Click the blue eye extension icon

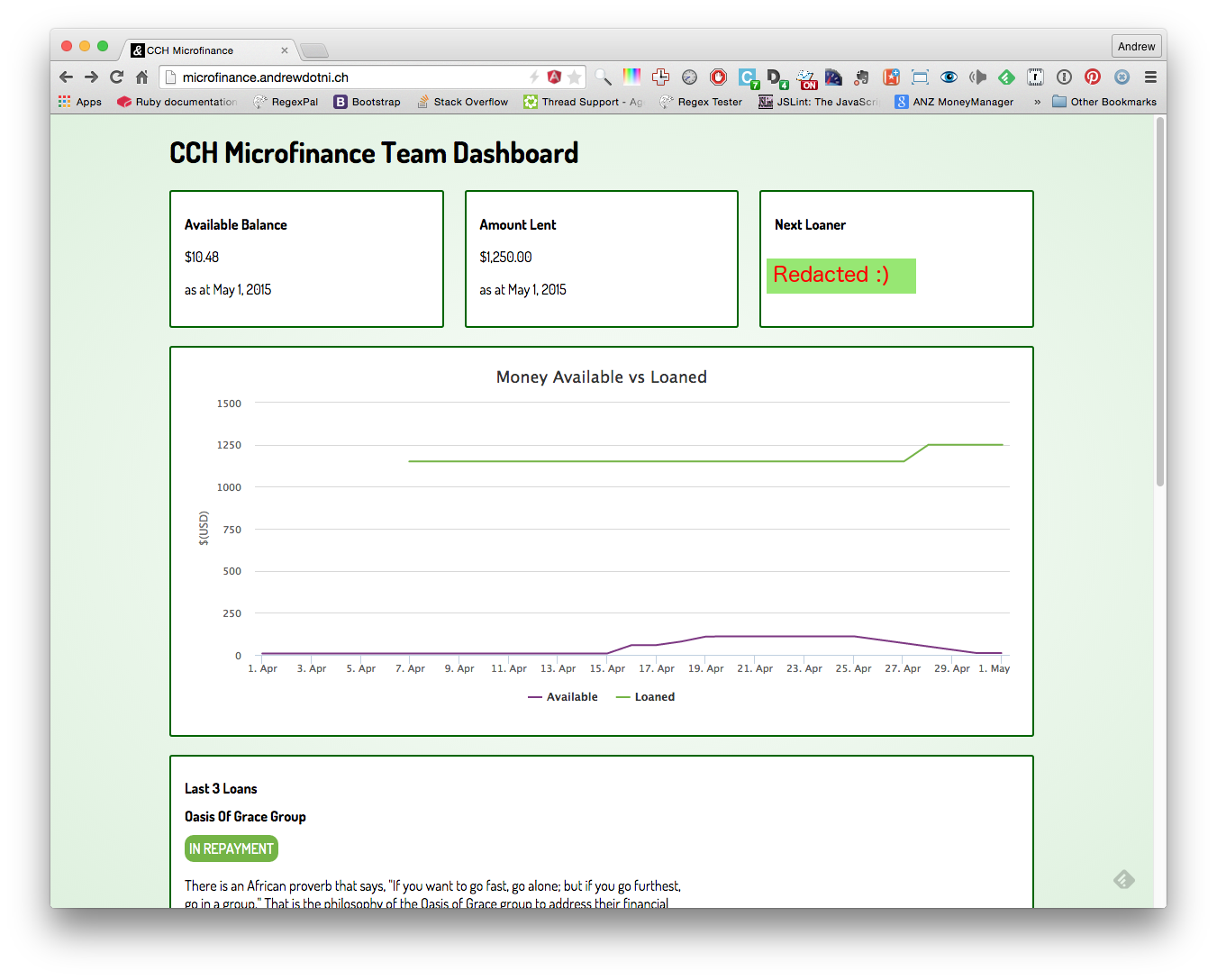[949, 77]
